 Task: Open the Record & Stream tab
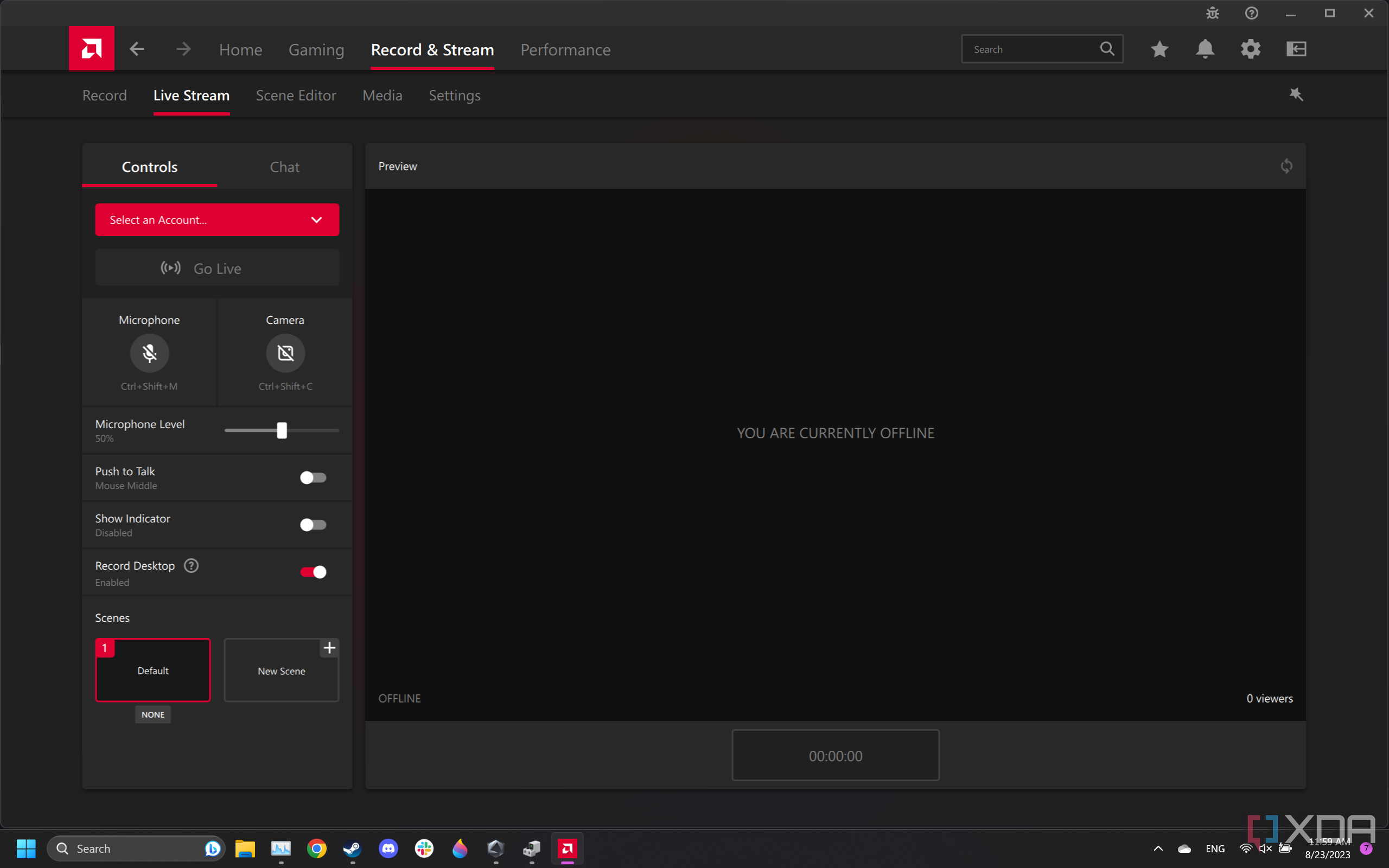pyautogui.click(x=432, y=49)
